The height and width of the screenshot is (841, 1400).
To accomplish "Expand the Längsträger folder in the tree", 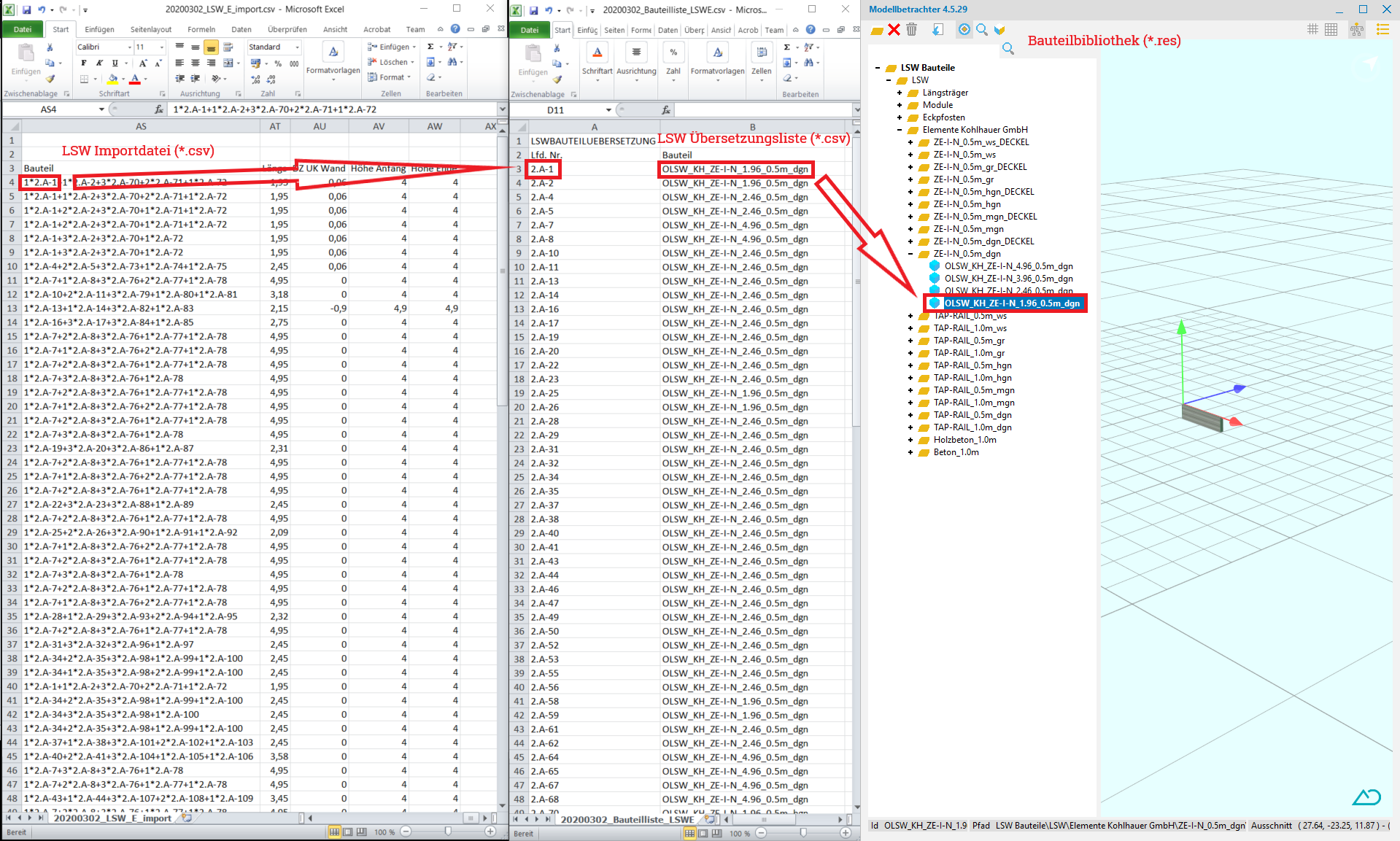I will pyautogui.click(x=900, y=93).
